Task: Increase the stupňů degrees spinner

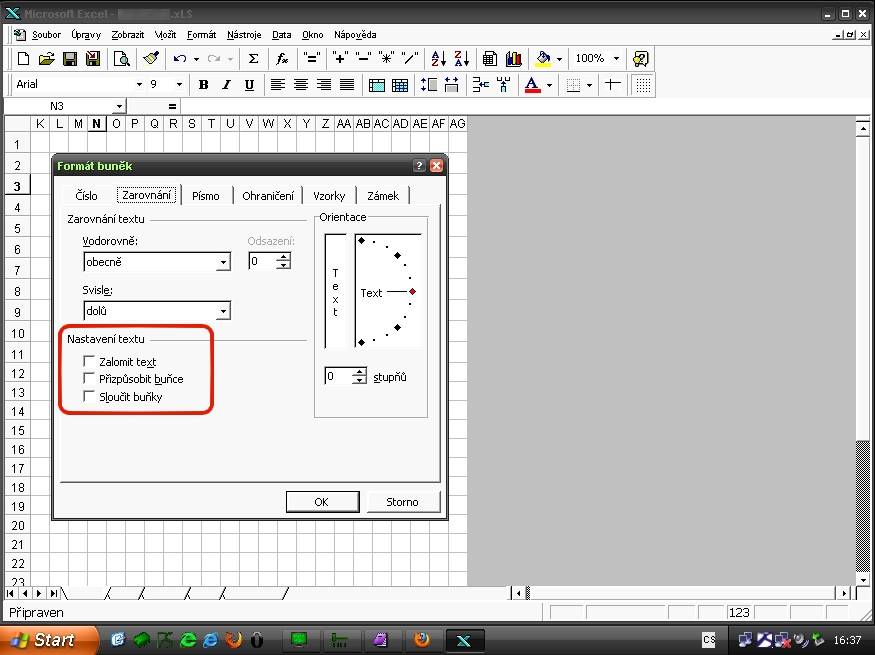Action: 360,372
